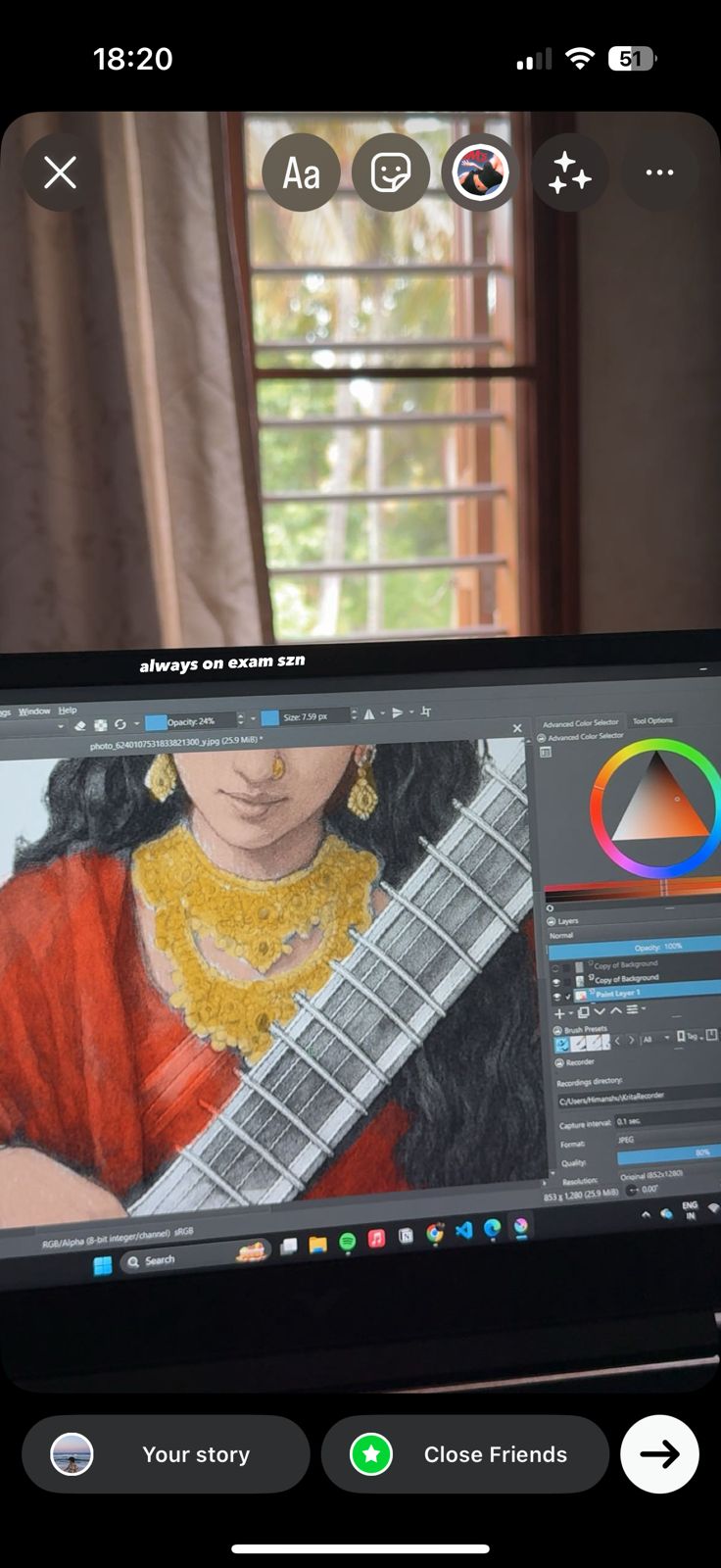721x1568 pixels.
Task: Adjust the recorder Quality 80% slider
Action: click(667, 1156)
